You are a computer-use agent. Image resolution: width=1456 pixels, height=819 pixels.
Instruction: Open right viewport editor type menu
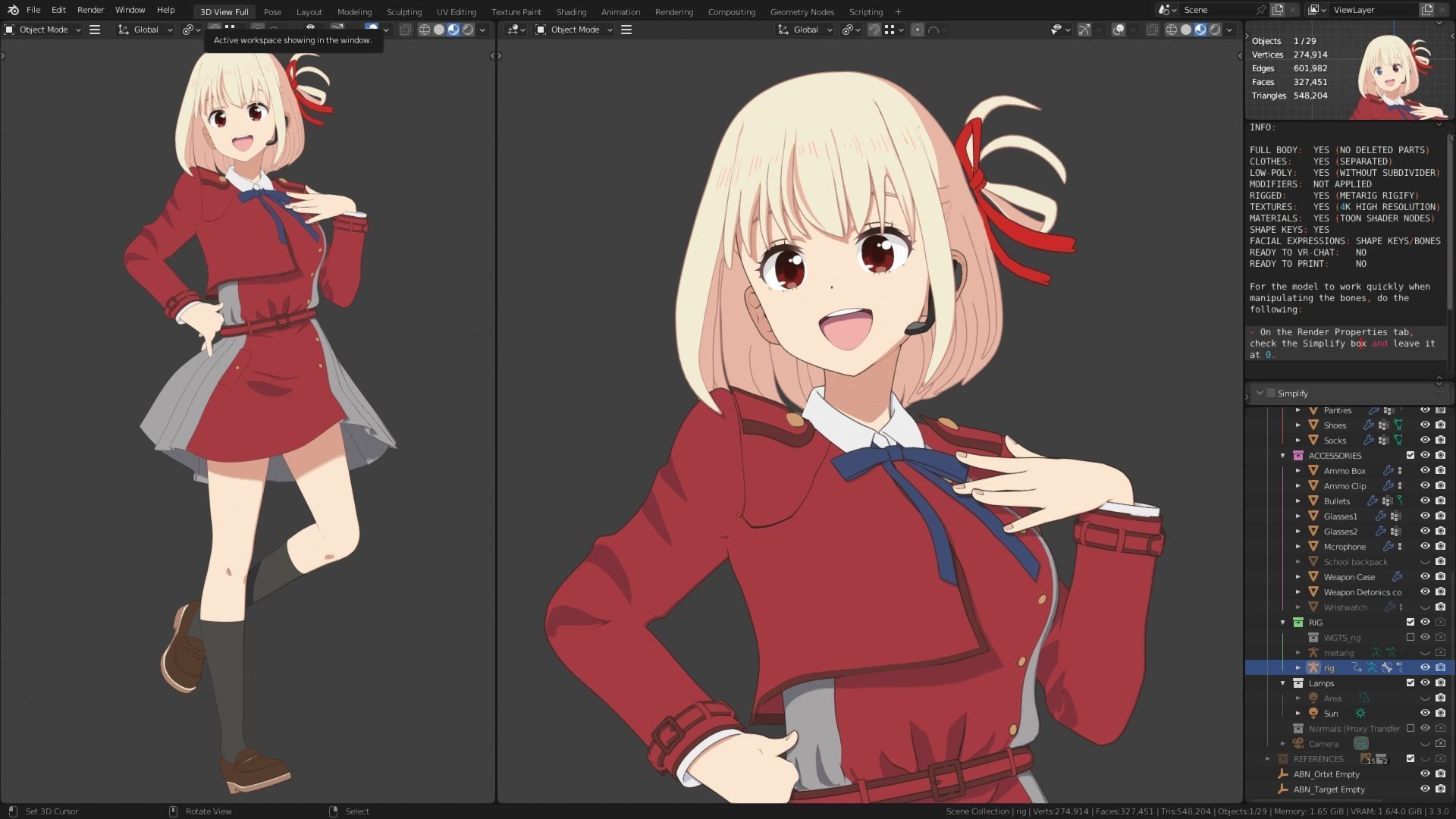tap(516, 30)
